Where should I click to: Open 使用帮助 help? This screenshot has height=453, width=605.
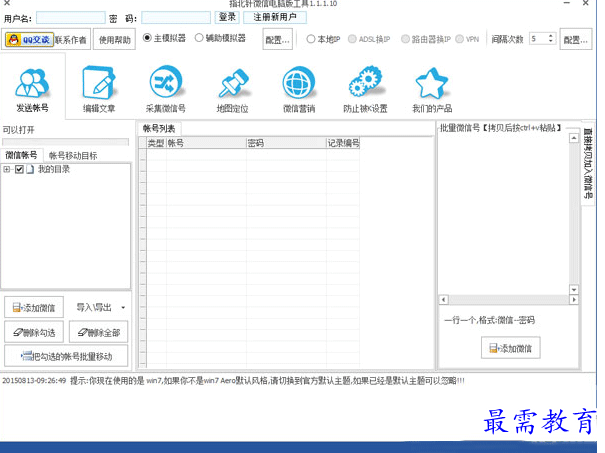click(115, 39)
